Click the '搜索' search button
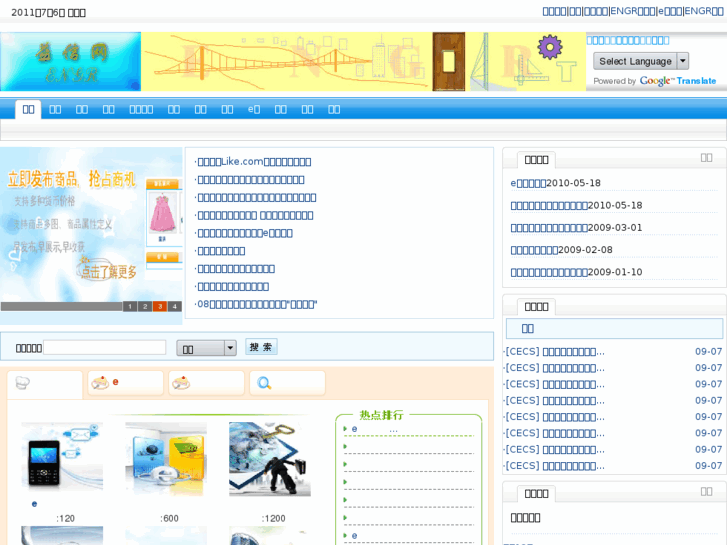 tap(261, 347)
